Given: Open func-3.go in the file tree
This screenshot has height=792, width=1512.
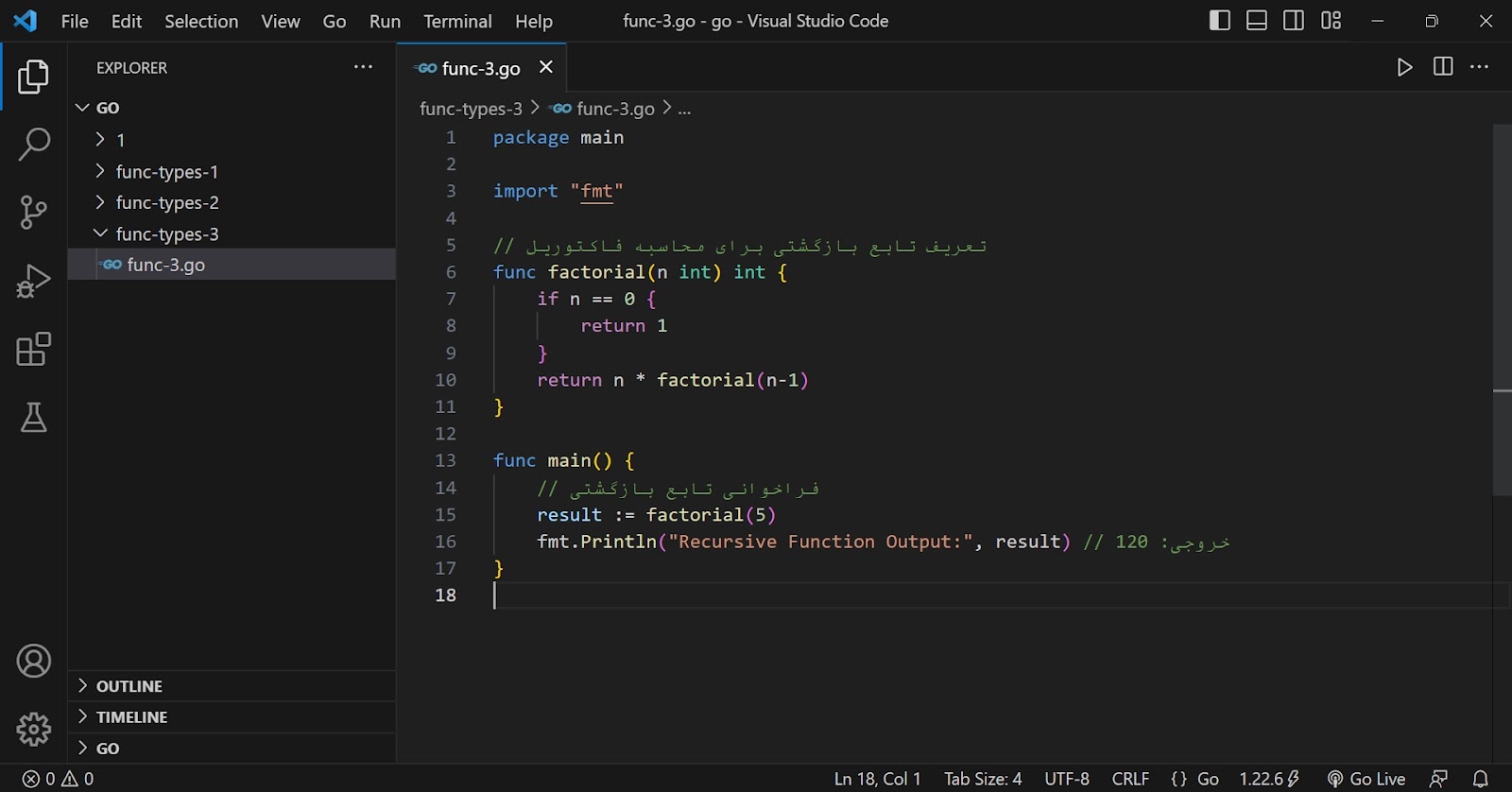Looking at the screenshot, I should (232, 265).
